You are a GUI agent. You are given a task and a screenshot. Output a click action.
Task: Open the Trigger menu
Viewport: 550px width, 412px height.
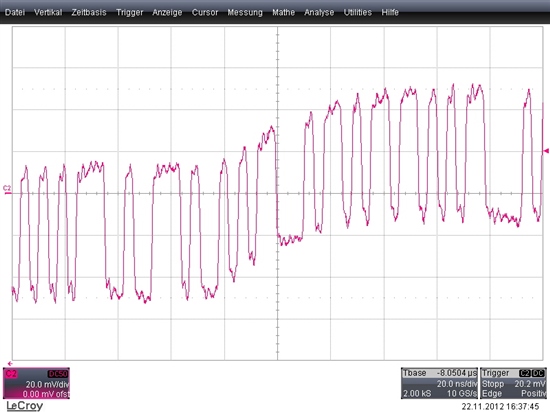point(129,13)
